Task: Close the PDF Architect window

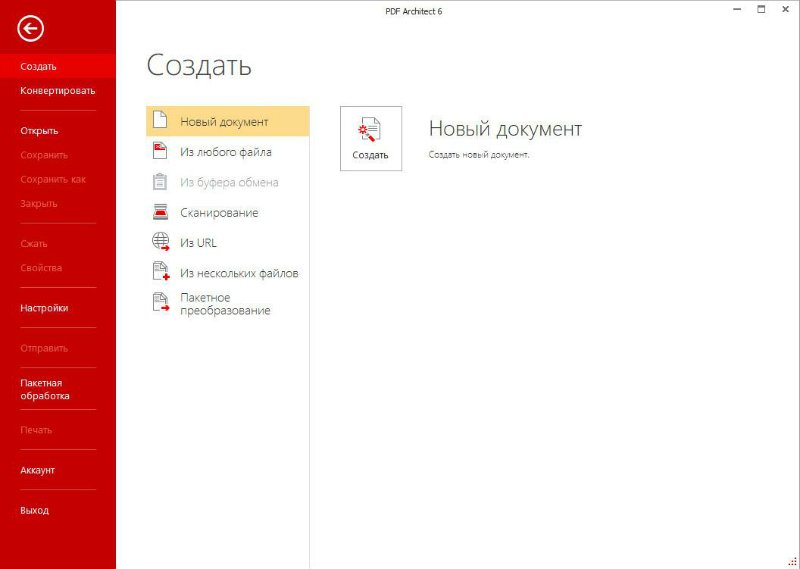Action: pyautogui.click(x=786, y=9)
